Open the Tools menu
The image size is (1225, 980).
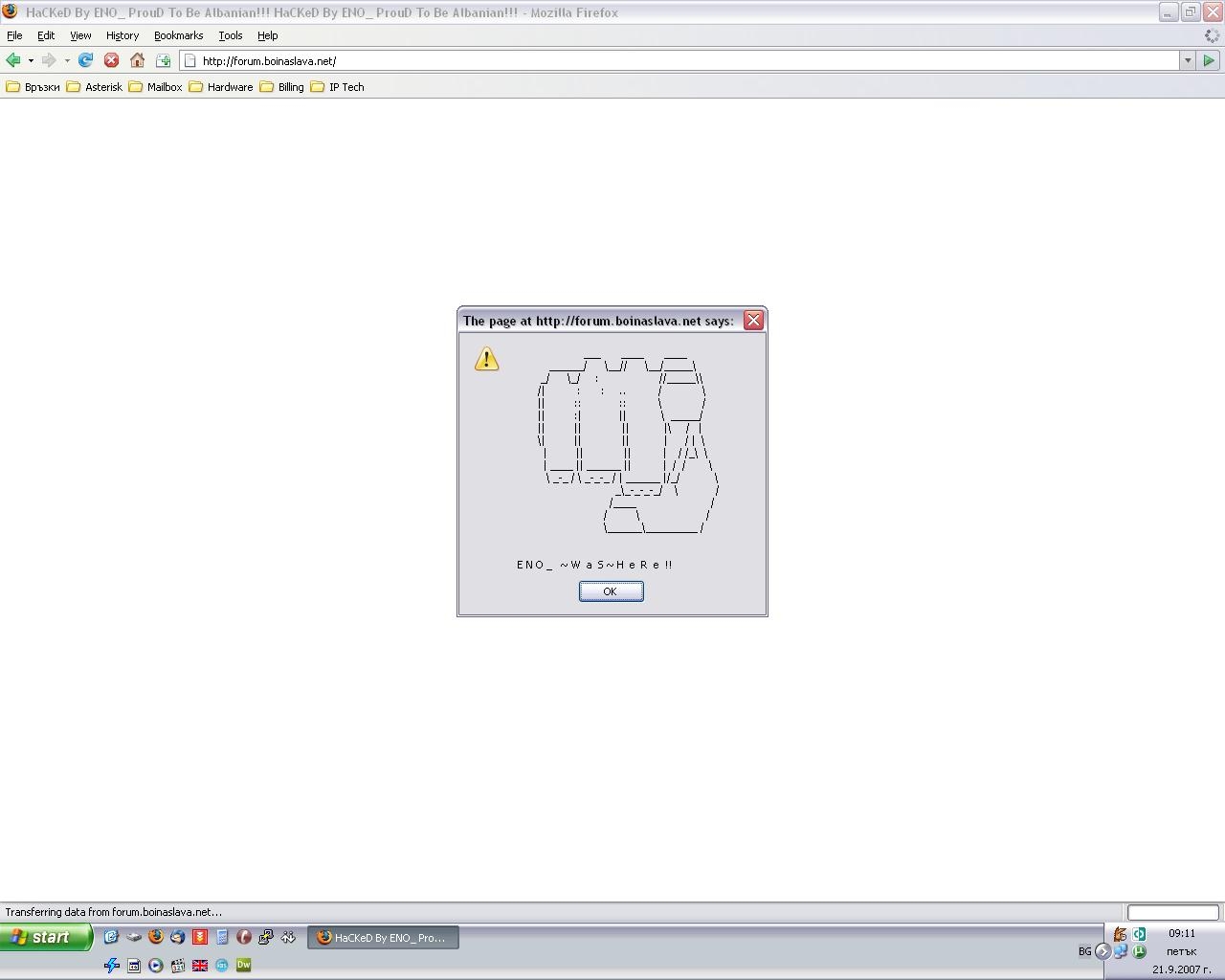pyautogui.click(x=230, y=35)
